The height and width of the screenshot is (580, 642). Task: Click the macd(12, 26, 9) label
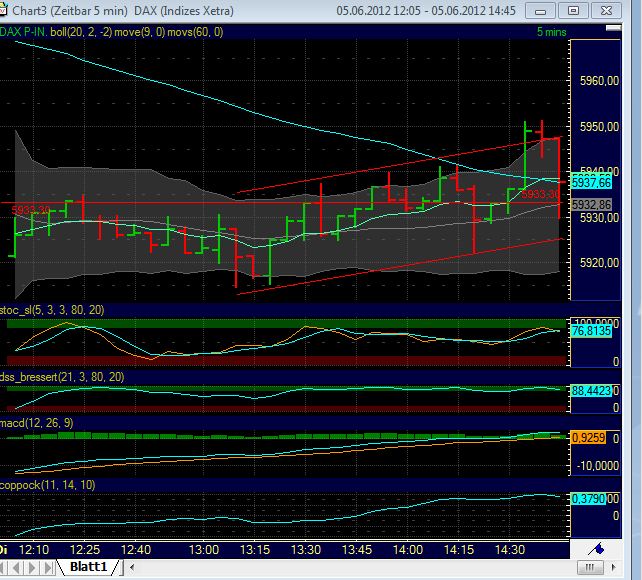coord(37,423)
